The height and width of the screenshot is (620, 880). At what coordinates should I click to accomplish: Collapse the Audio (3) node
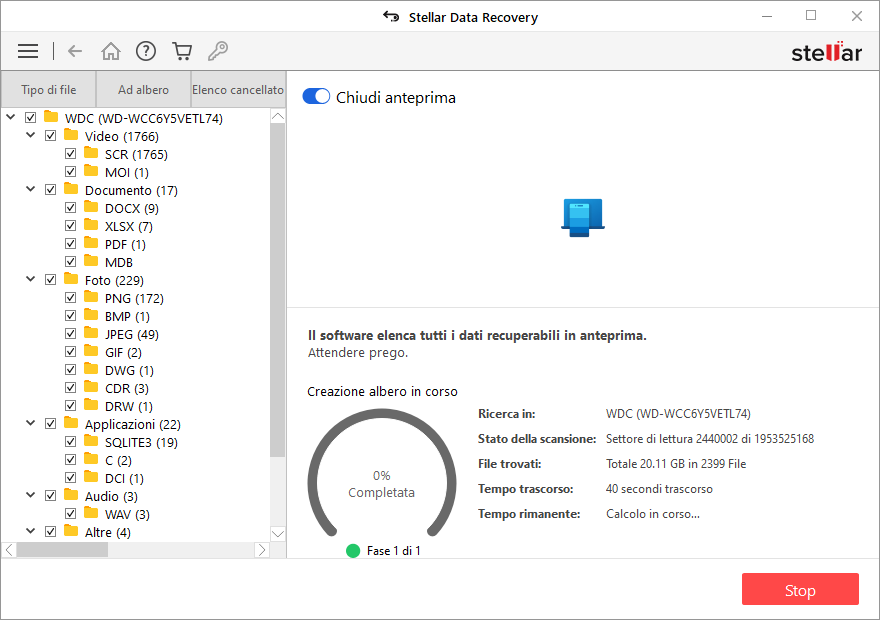[31, 494]
